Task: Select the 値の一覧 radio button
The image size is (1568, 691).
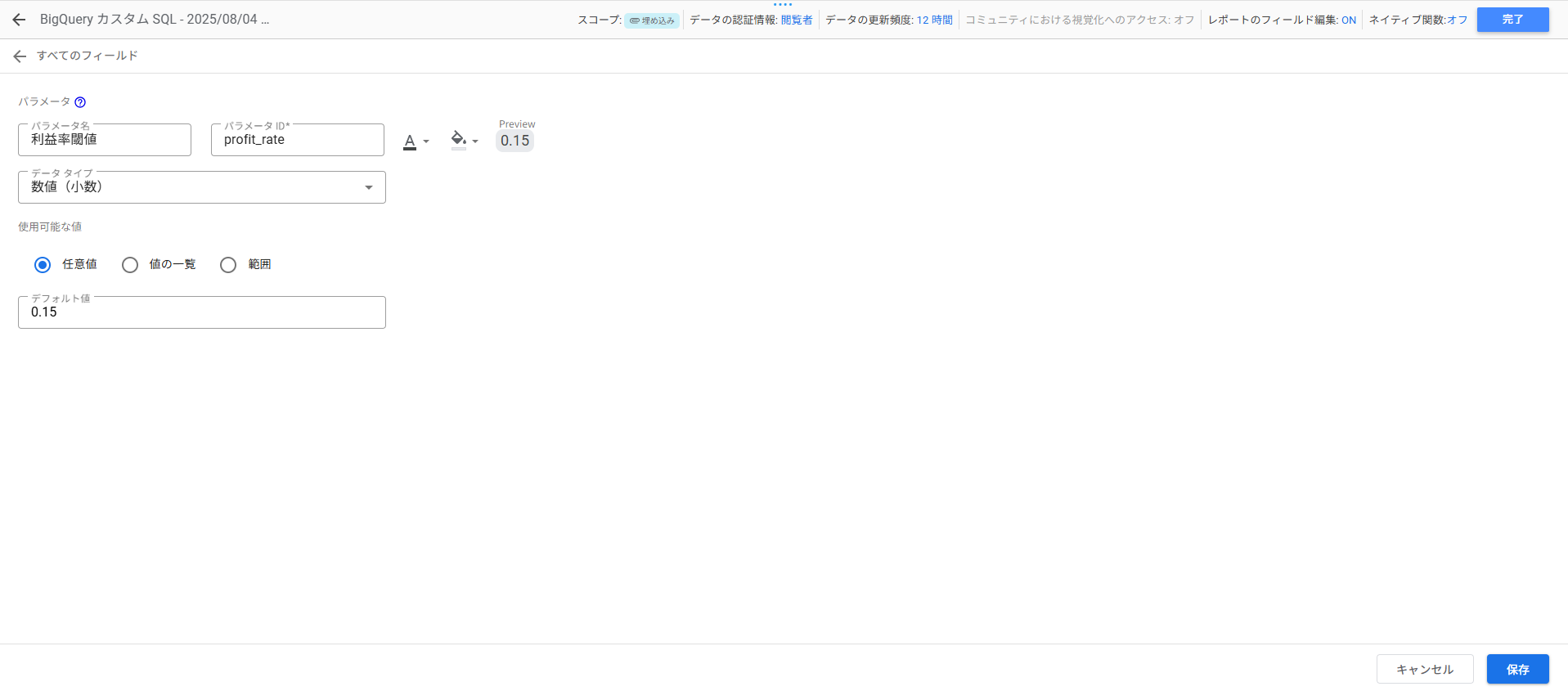Action: point(130,265)
